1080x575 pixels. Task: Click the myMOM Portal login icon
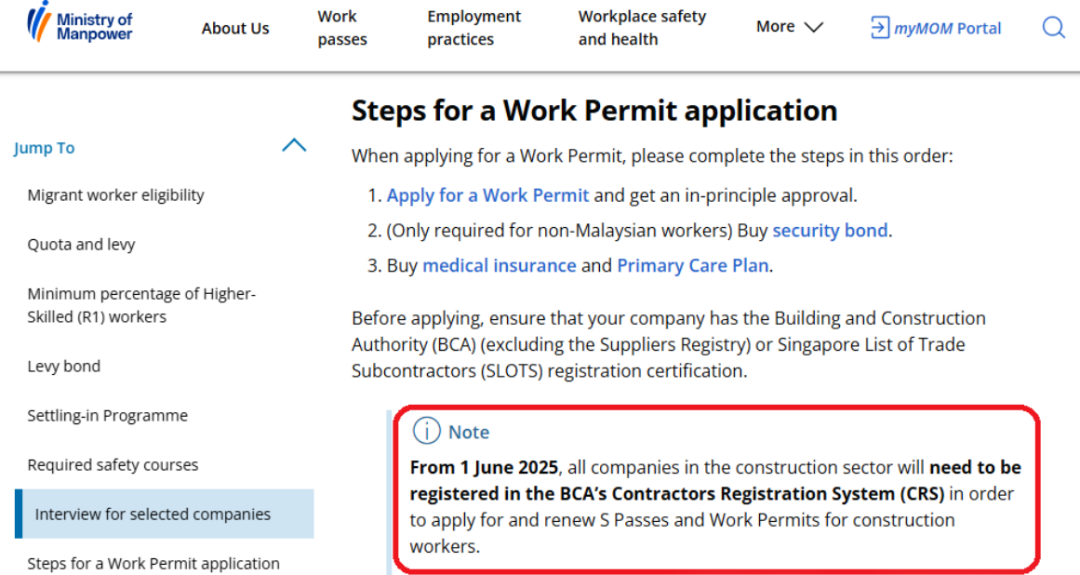(x=880, y=28)
